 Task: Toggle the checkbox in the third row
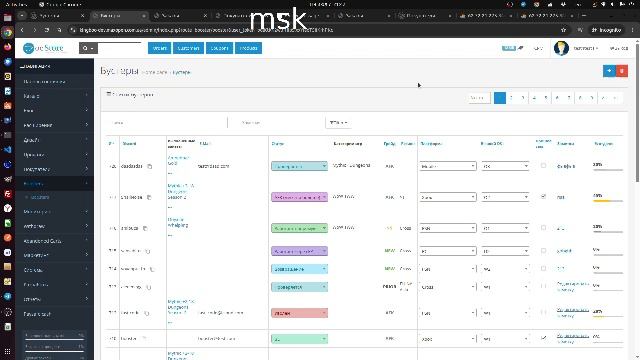543,228
